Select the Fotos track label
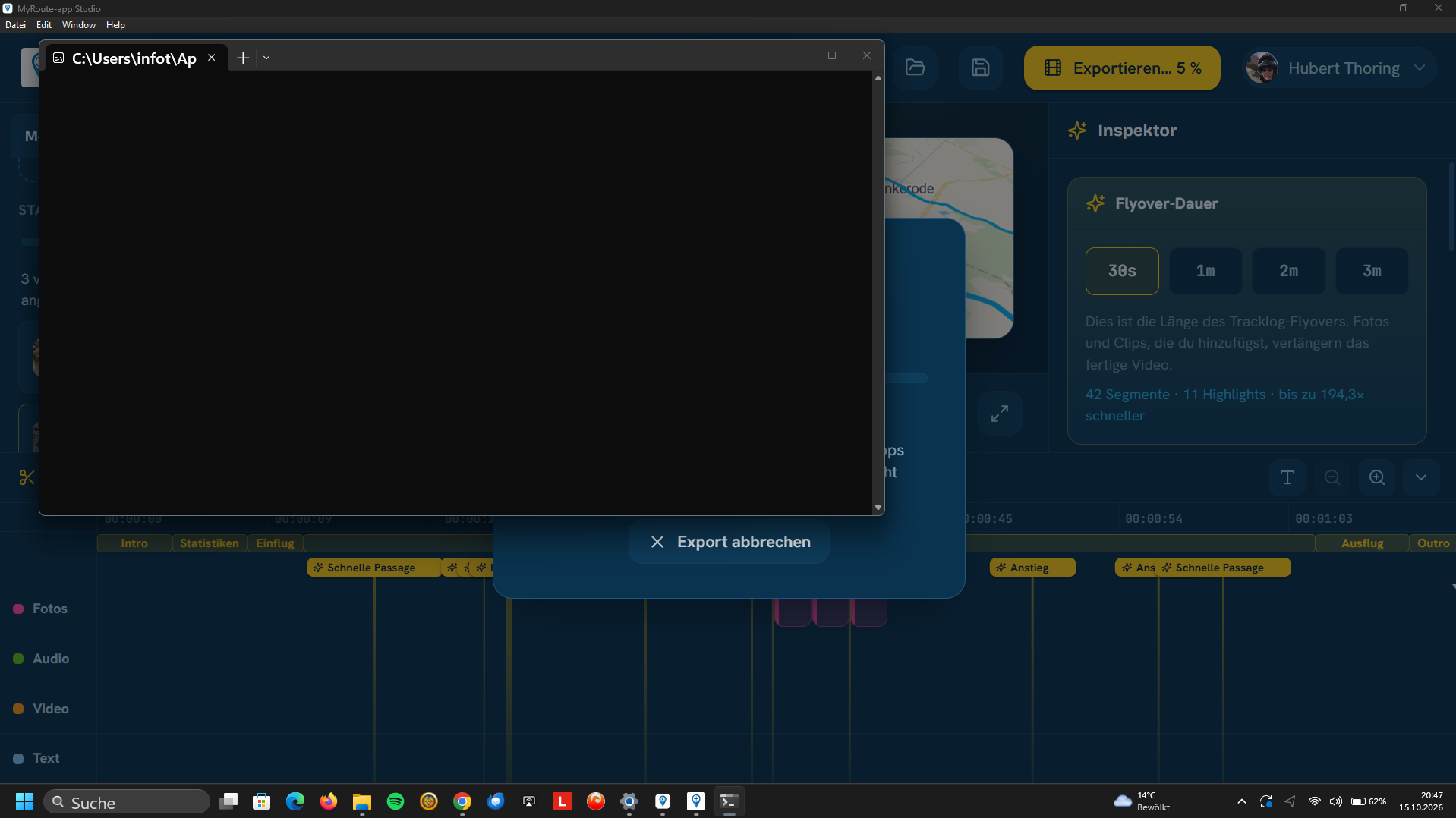 pos(49,609)
